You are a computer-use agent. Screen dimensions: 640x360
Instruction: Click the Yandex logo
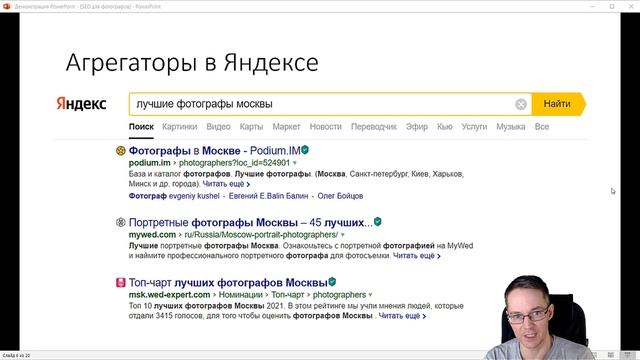[81, 104]
